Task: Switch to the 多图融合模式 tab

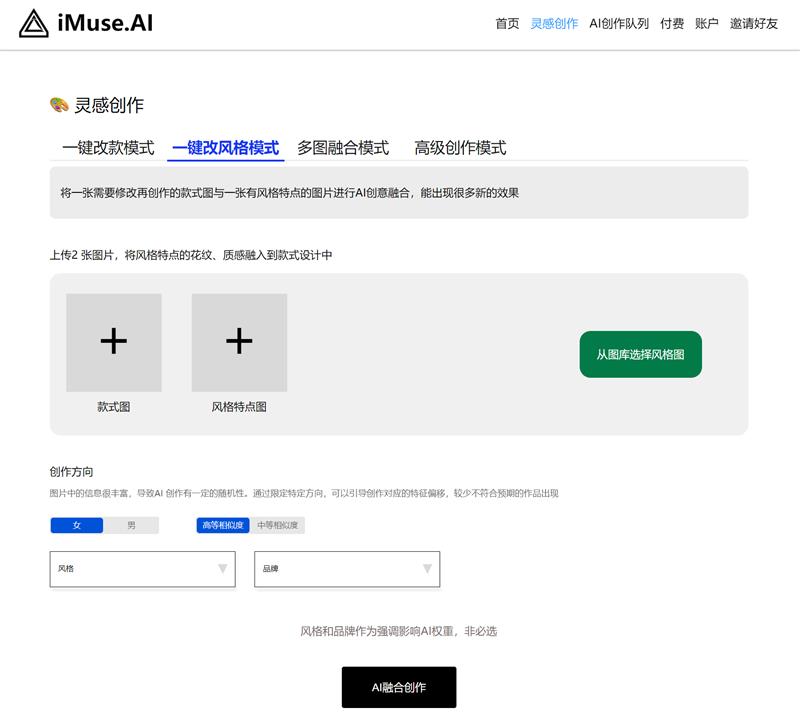Action: pyautogui.click(x=342, y=146)
